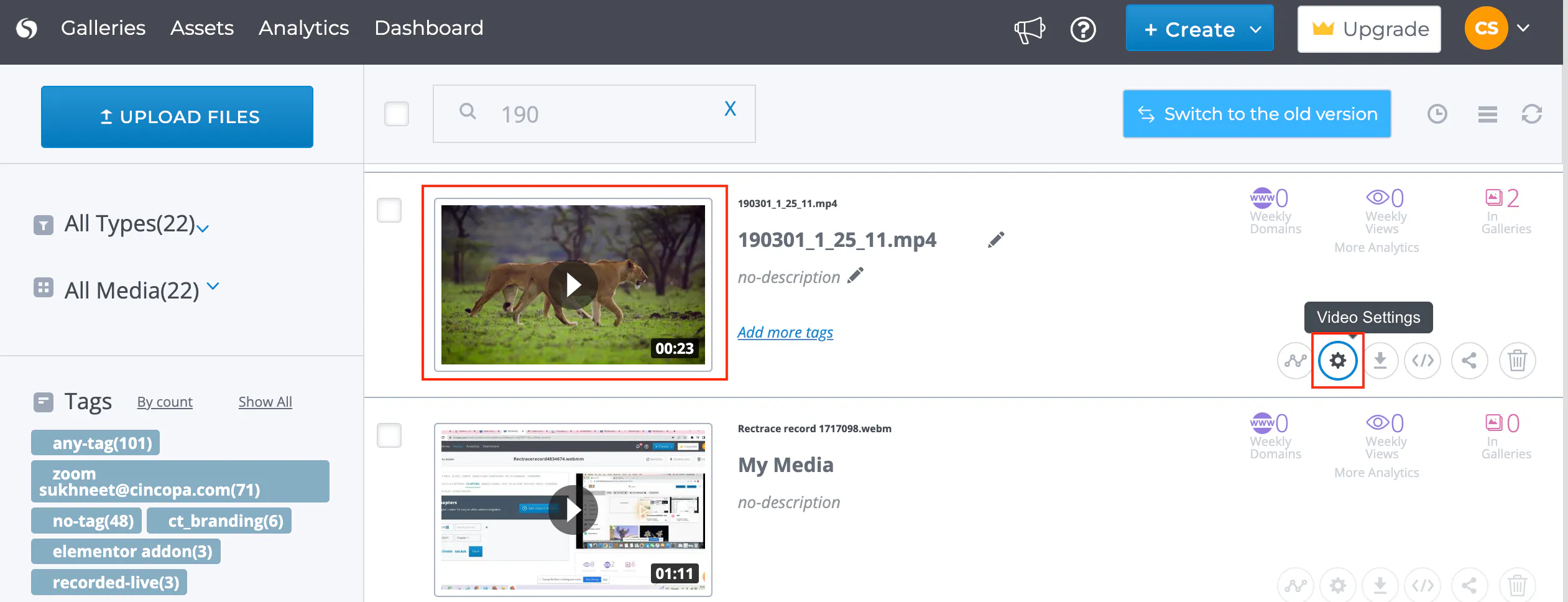Screen dimensions: 1568x602
Task: Switch to list view icon
Action: pos(1487,114)
